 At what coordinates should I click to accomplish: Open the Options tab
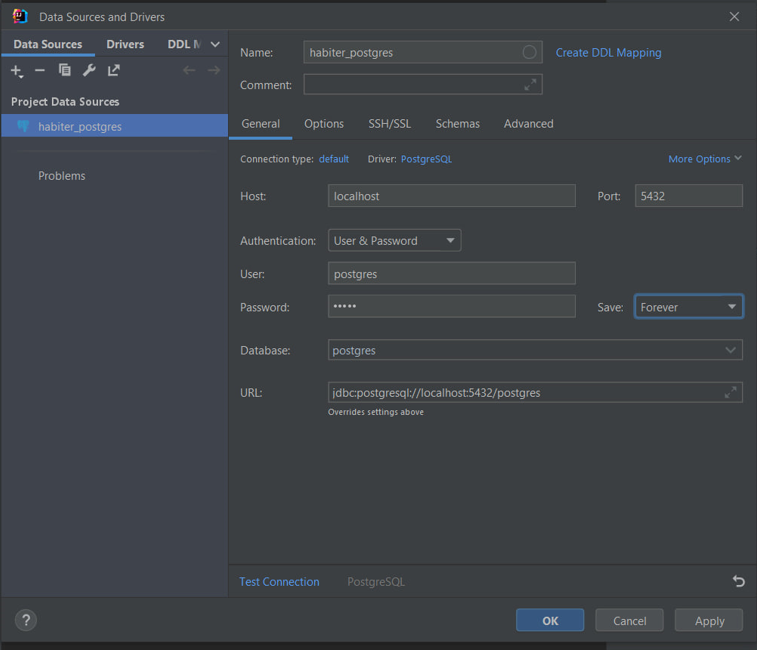pos(324,124)
